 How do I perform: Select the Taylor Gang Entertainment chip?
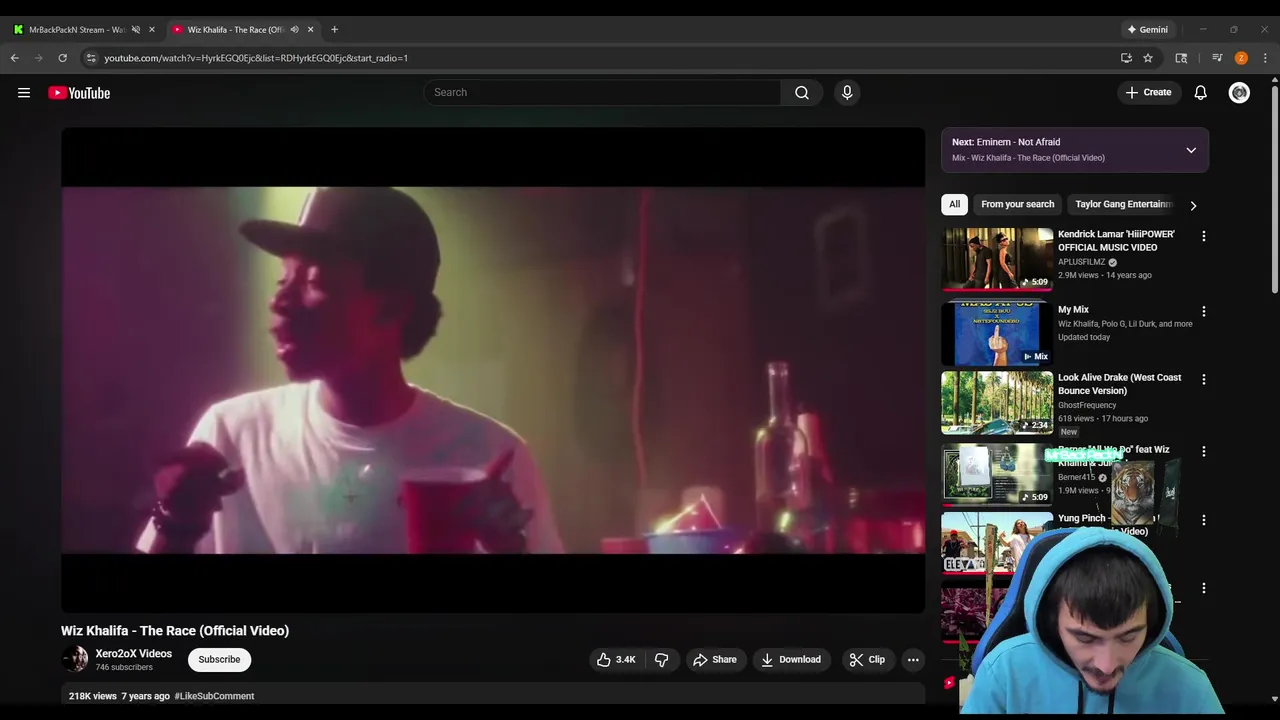(1123, 204)
